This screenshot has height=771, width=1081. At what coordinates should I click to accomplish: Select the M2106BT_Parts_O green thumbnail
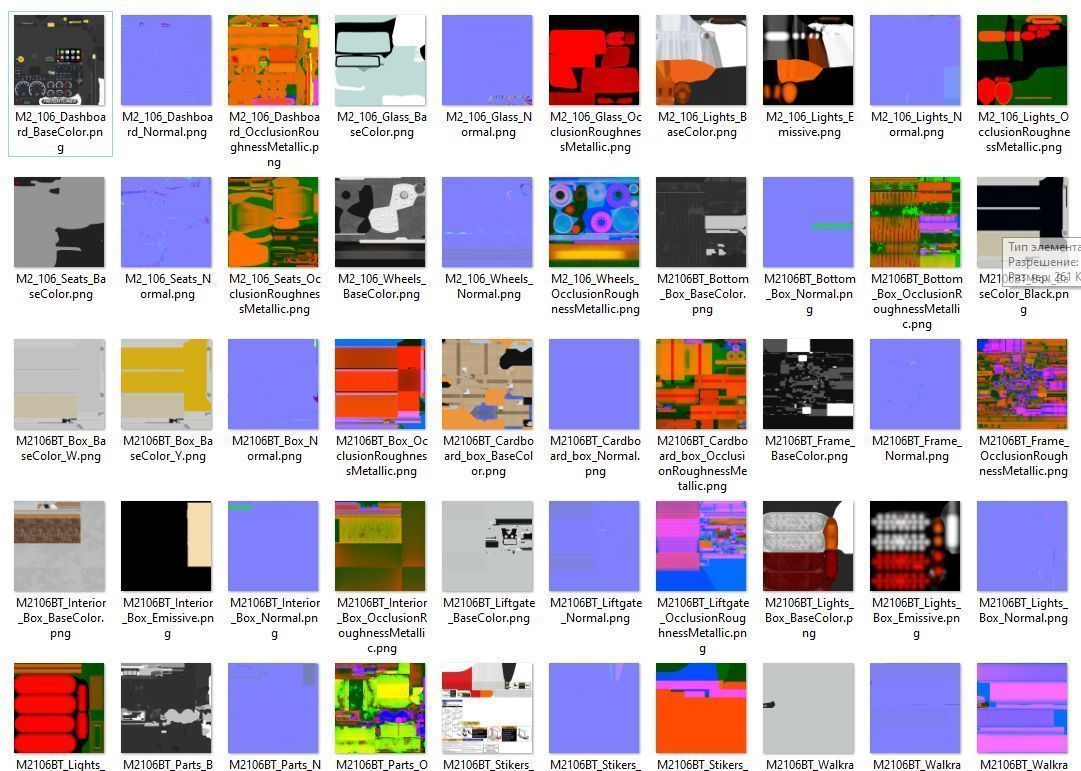tap(381, 708)
